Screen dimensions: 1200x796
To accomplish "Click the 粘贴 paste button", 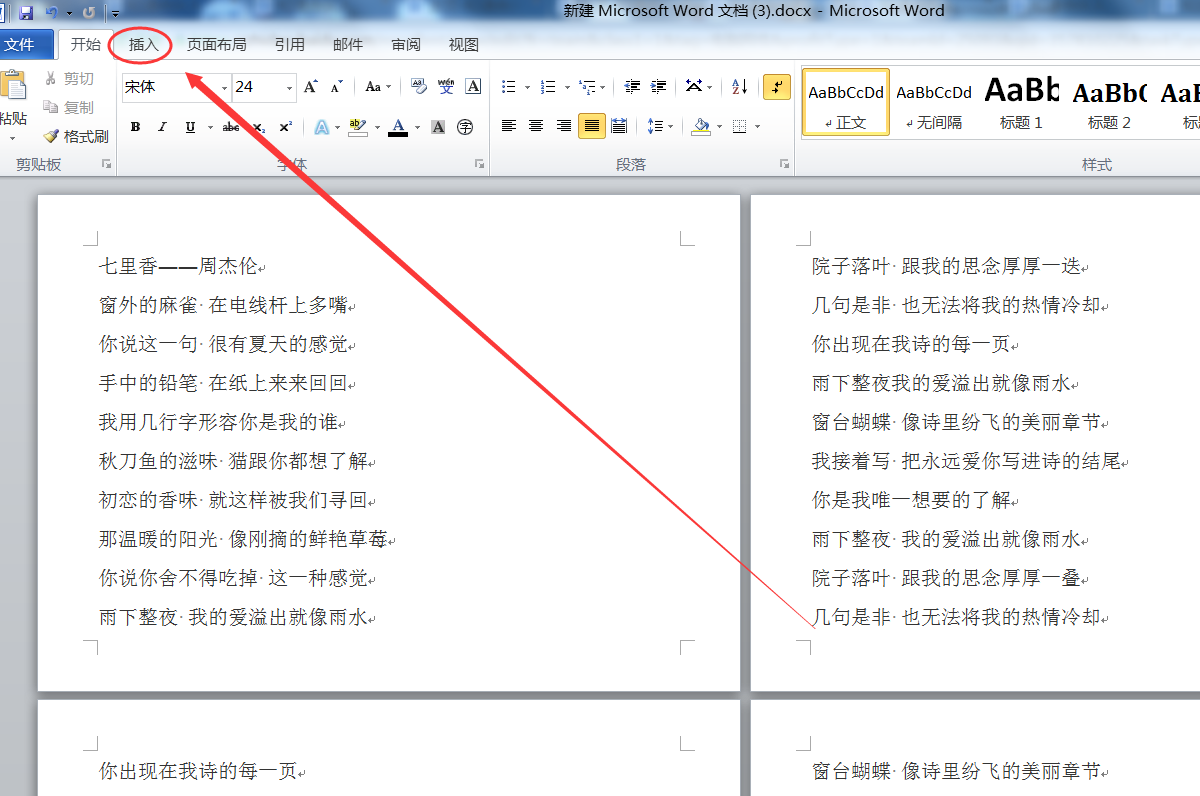I will (x=13, y=104).
